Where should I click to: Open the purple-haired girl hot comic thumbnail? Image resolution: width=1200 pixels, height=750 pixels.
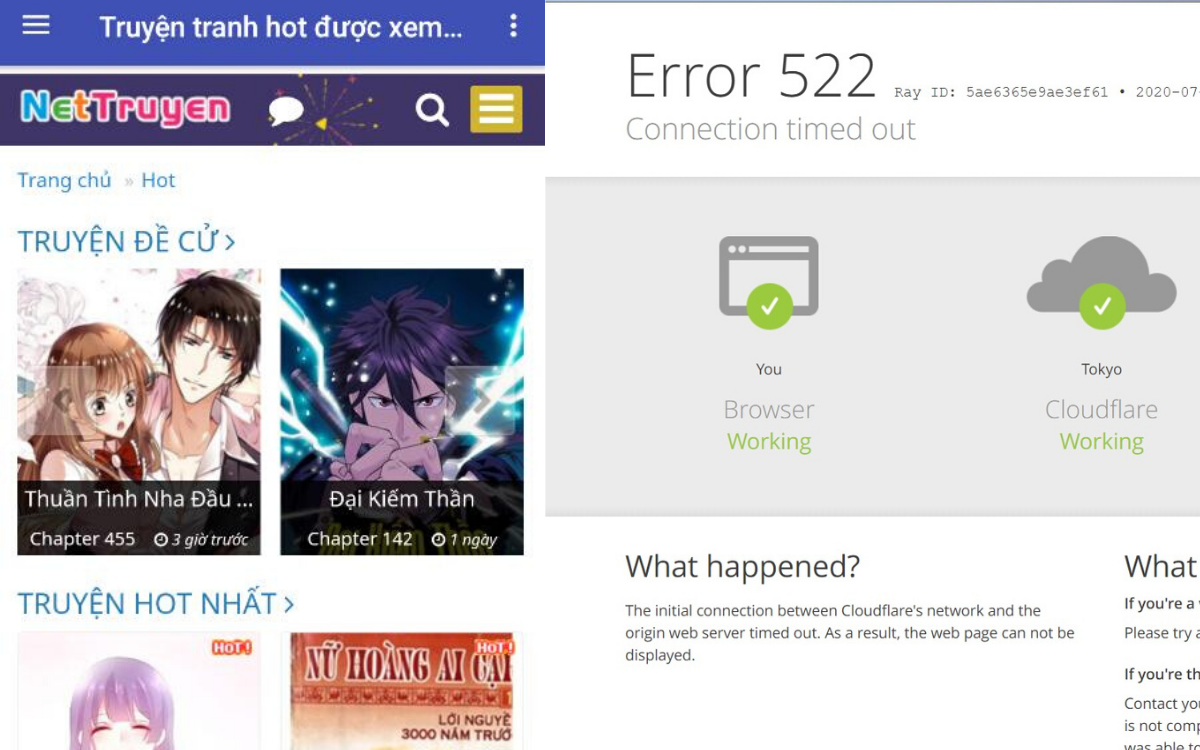coord(139,690)
